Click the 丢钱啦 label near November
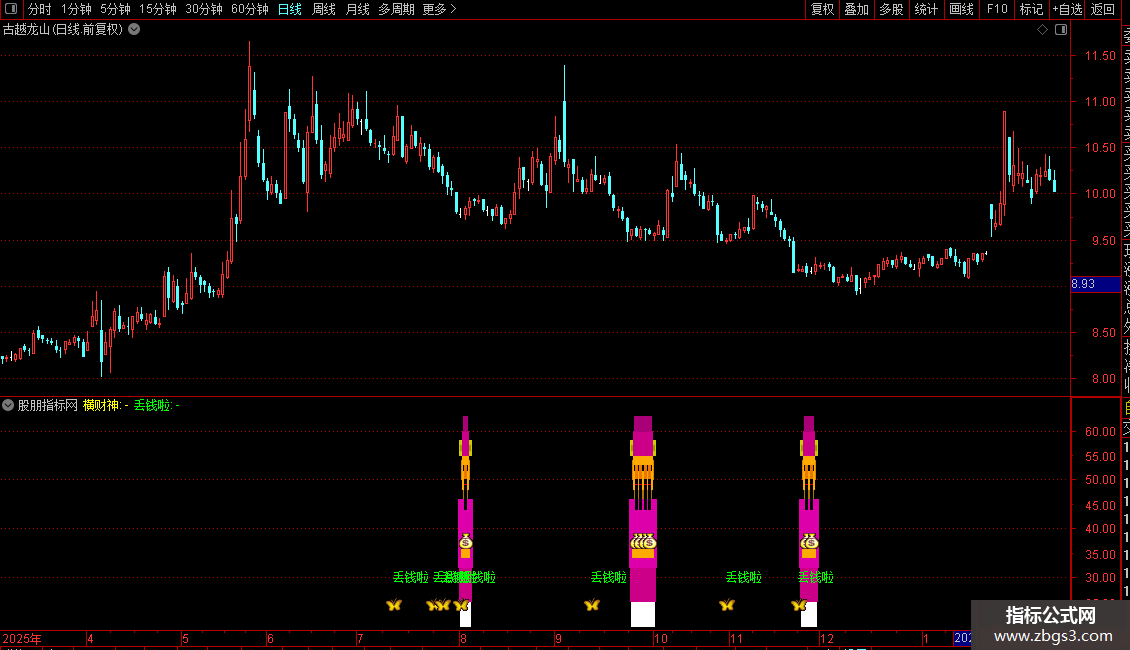1130x650 pixels. 744,577
